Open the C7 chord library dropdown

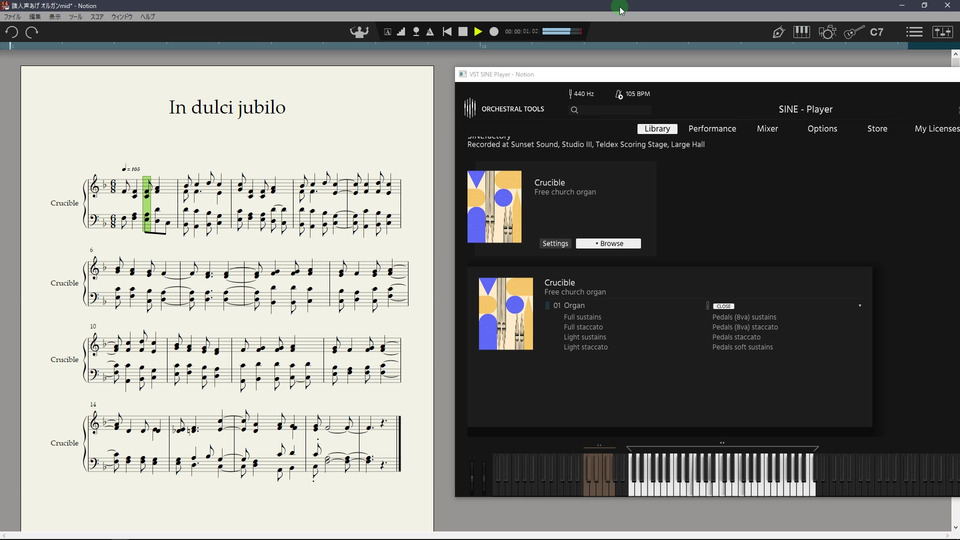pos(877,32)
